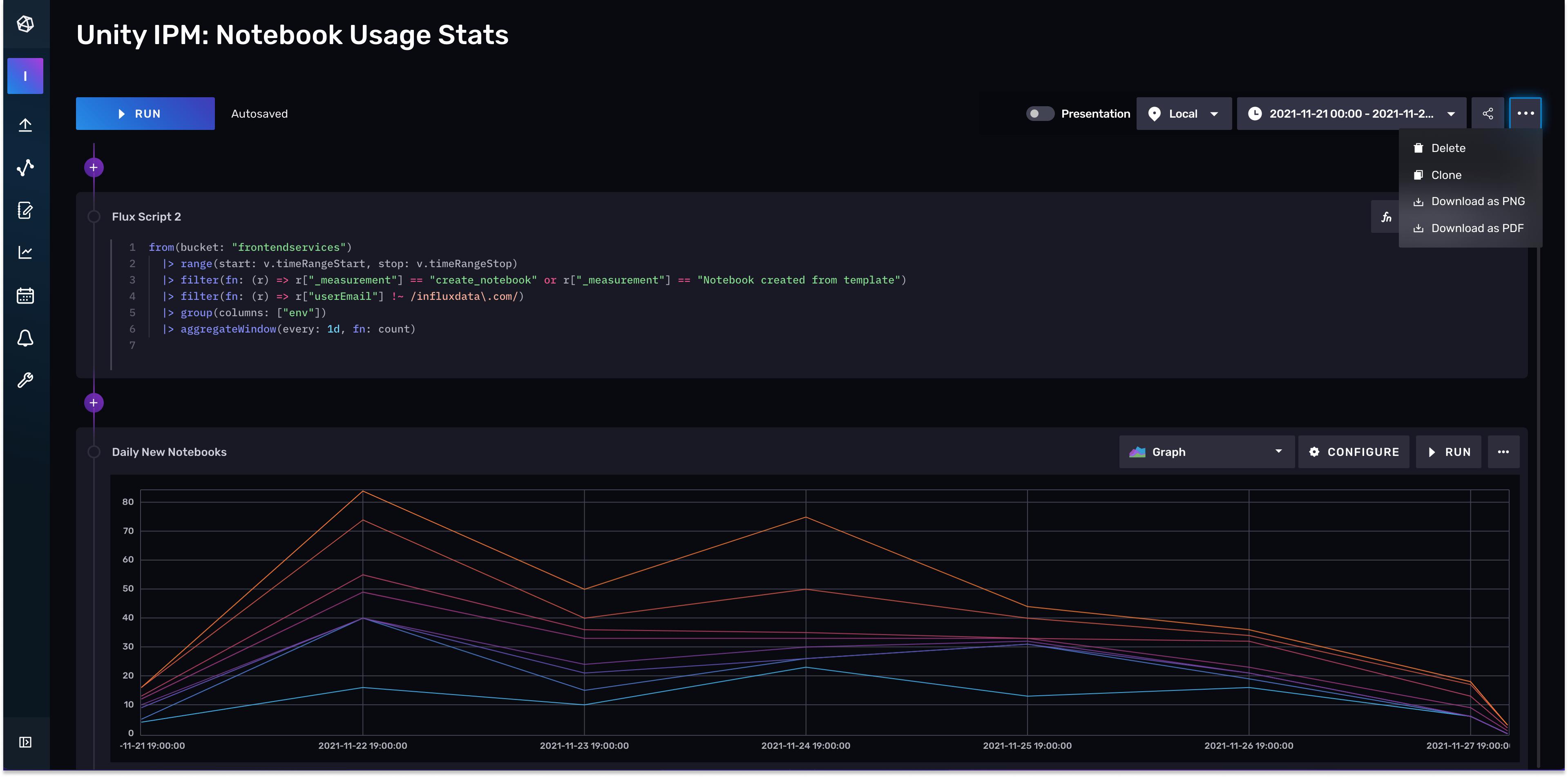Open the Flux functions fn button

click(1386, 217)
